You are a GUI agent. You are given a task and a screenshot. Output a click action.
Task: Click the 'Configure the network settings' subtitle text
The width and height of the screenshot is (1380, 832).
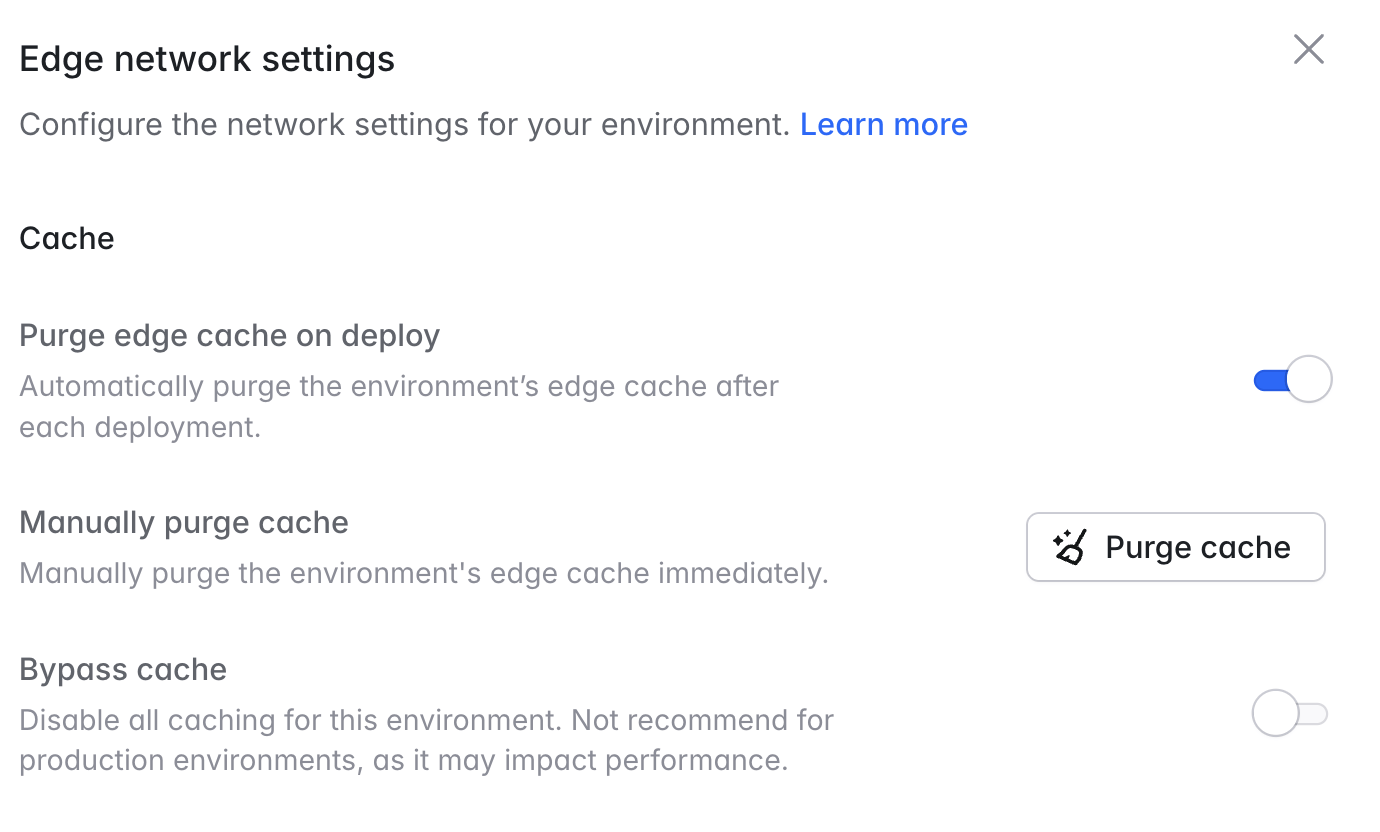tap(405, 124)
